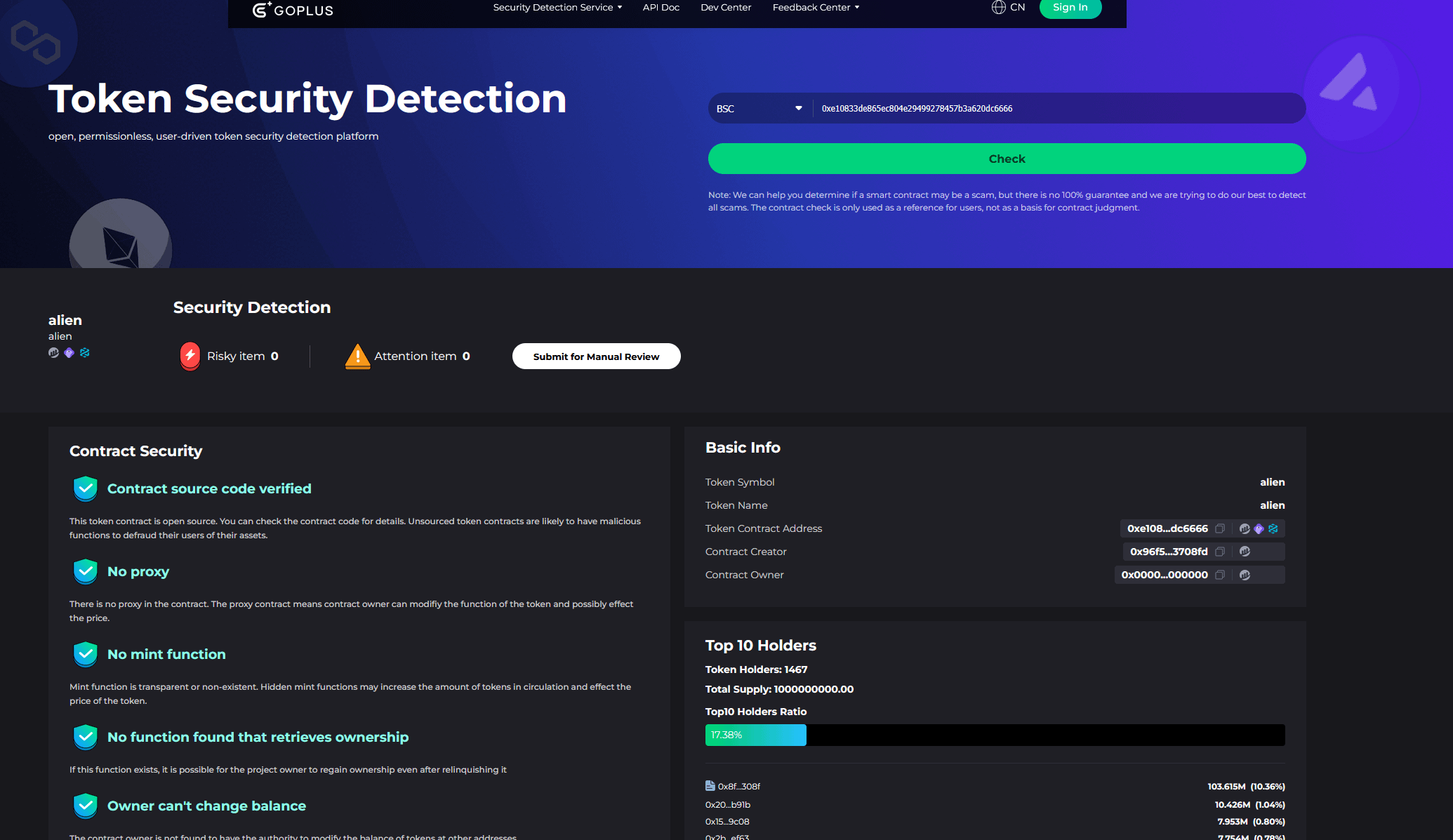Image resolution: width=1453 pixels, height=840 pixels.
Task: Click the holder amount '10.426M (1.04%)'
Action: 1250,805
